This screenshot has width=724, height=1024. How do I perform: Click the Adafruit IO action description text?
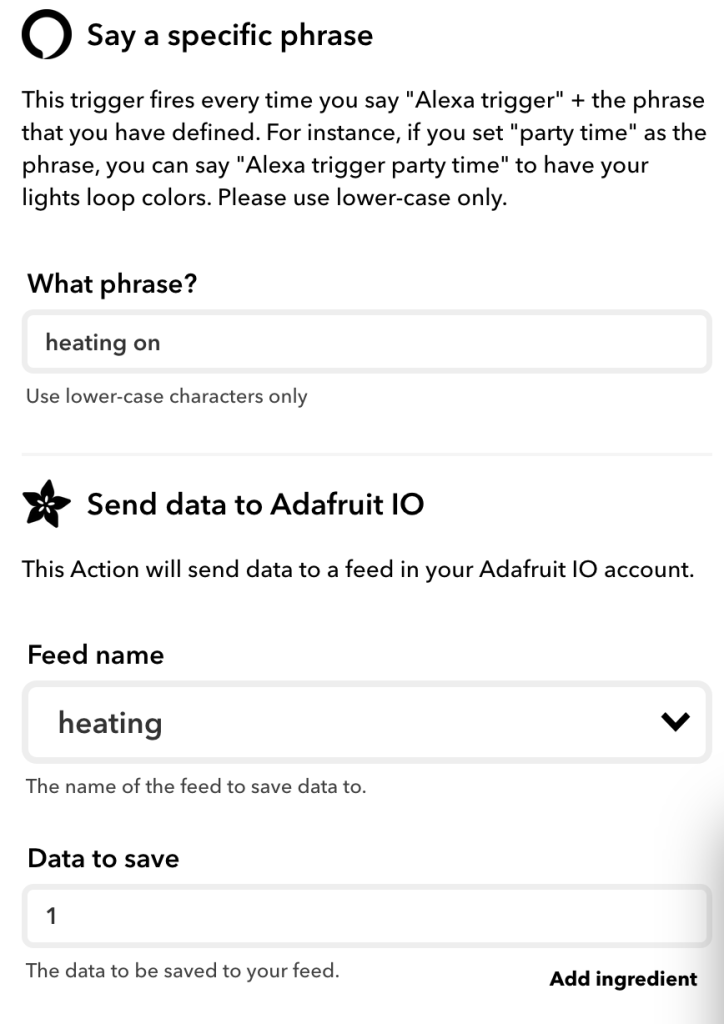point(358,571)
